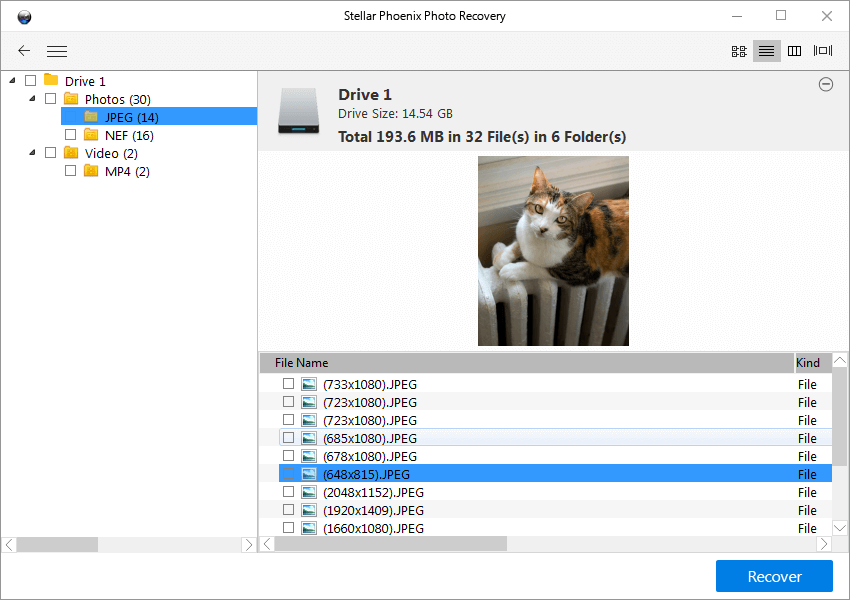
Task: Click image icon of (733x1080).JPEG
Action: [x=309, y=384]
